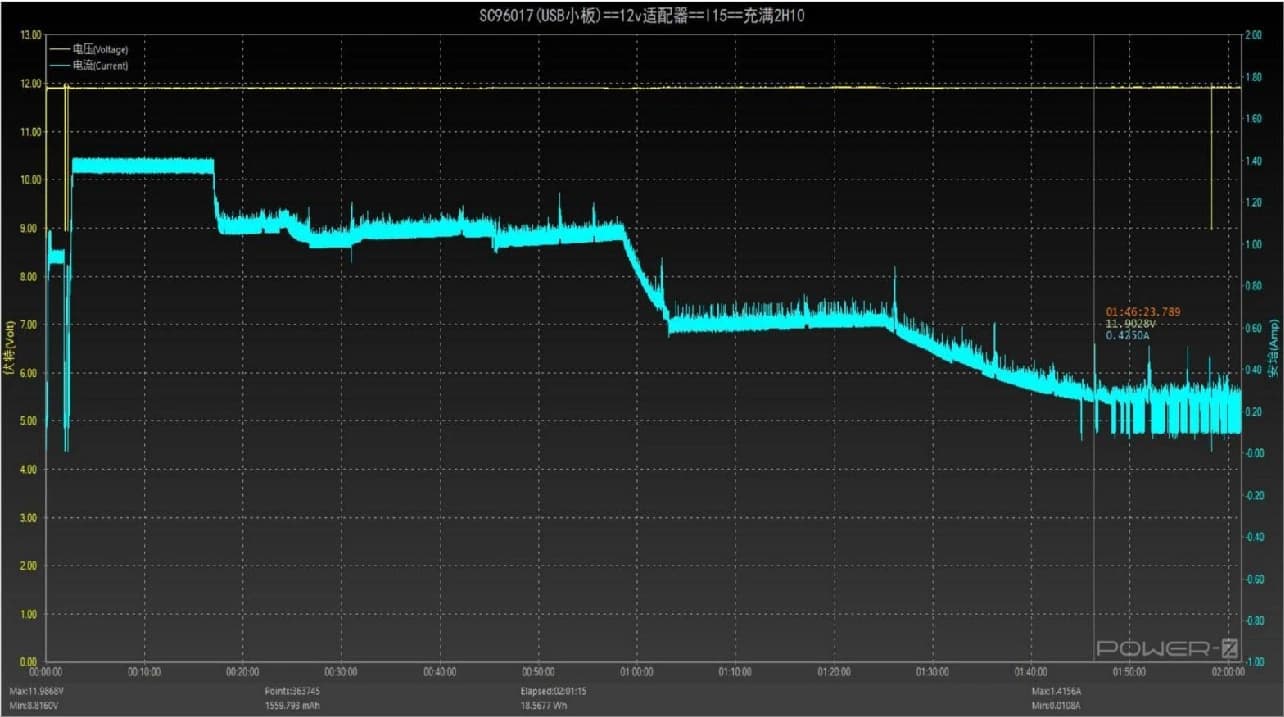
Task: Select the cursor timestamp 01:46:23.789
Action: tap(1141, 311)
